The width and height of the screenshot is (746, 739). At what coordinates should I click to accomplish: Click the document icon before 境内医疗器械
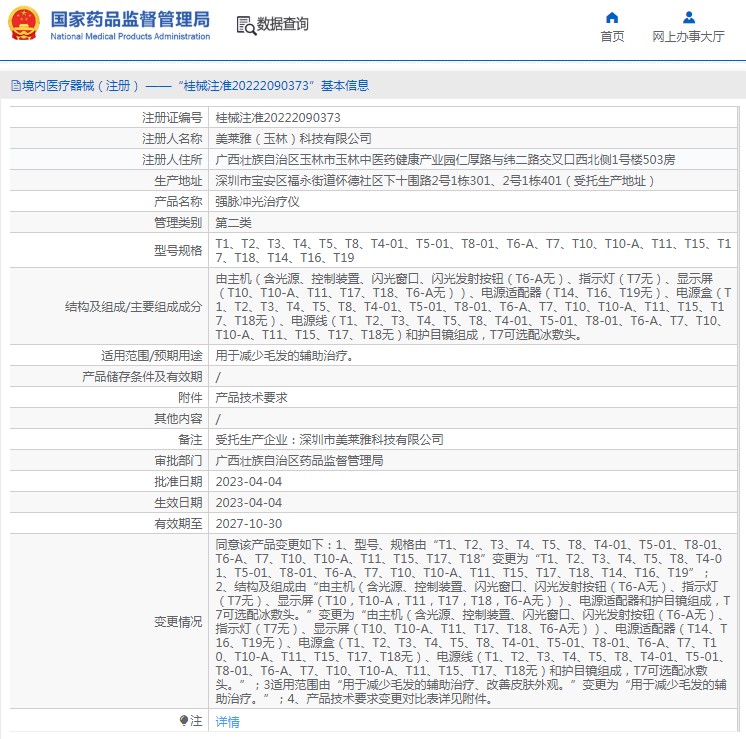[16, 86]
